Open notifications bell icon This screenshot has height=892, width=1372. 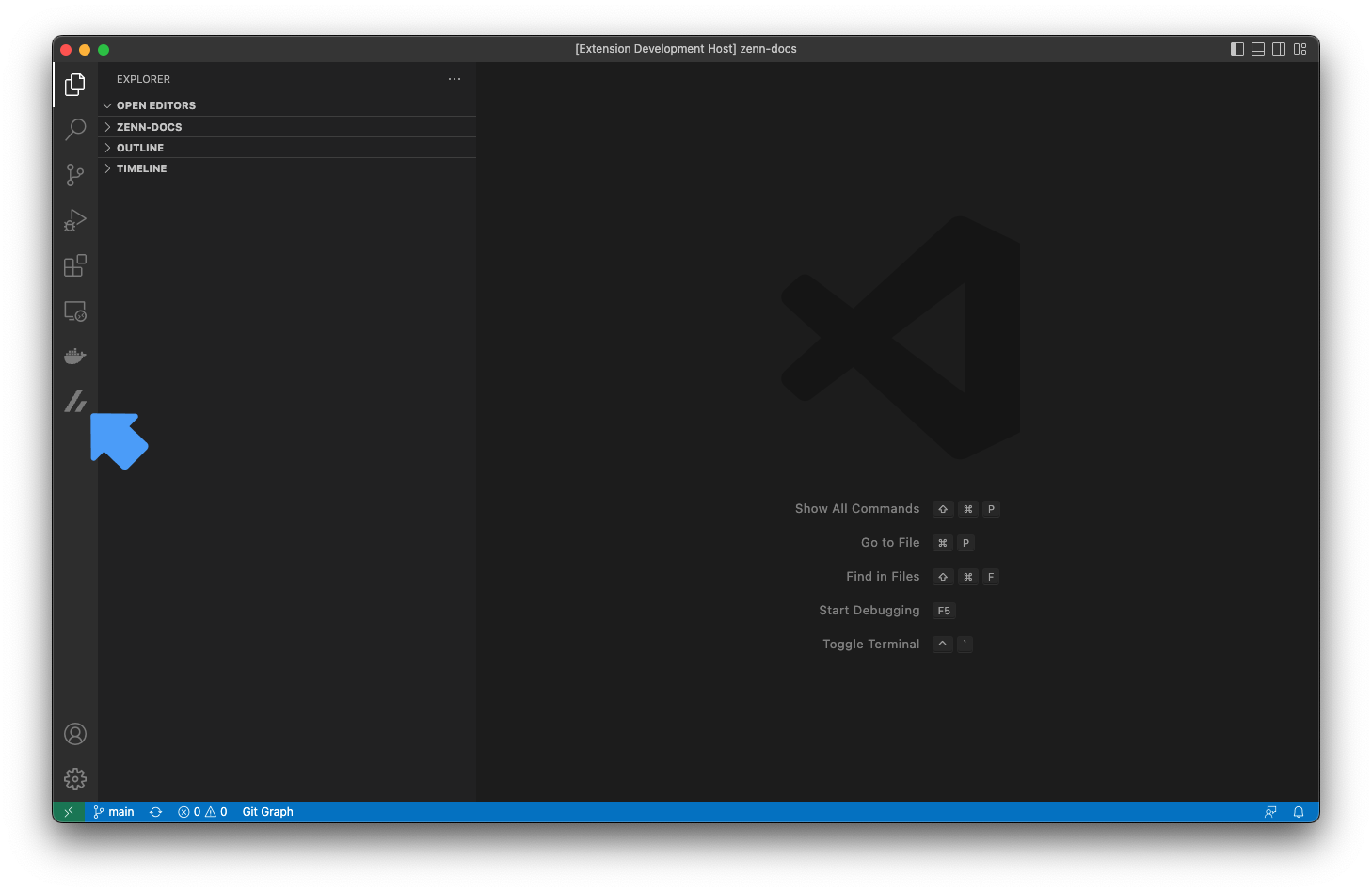pos(1299,812)
